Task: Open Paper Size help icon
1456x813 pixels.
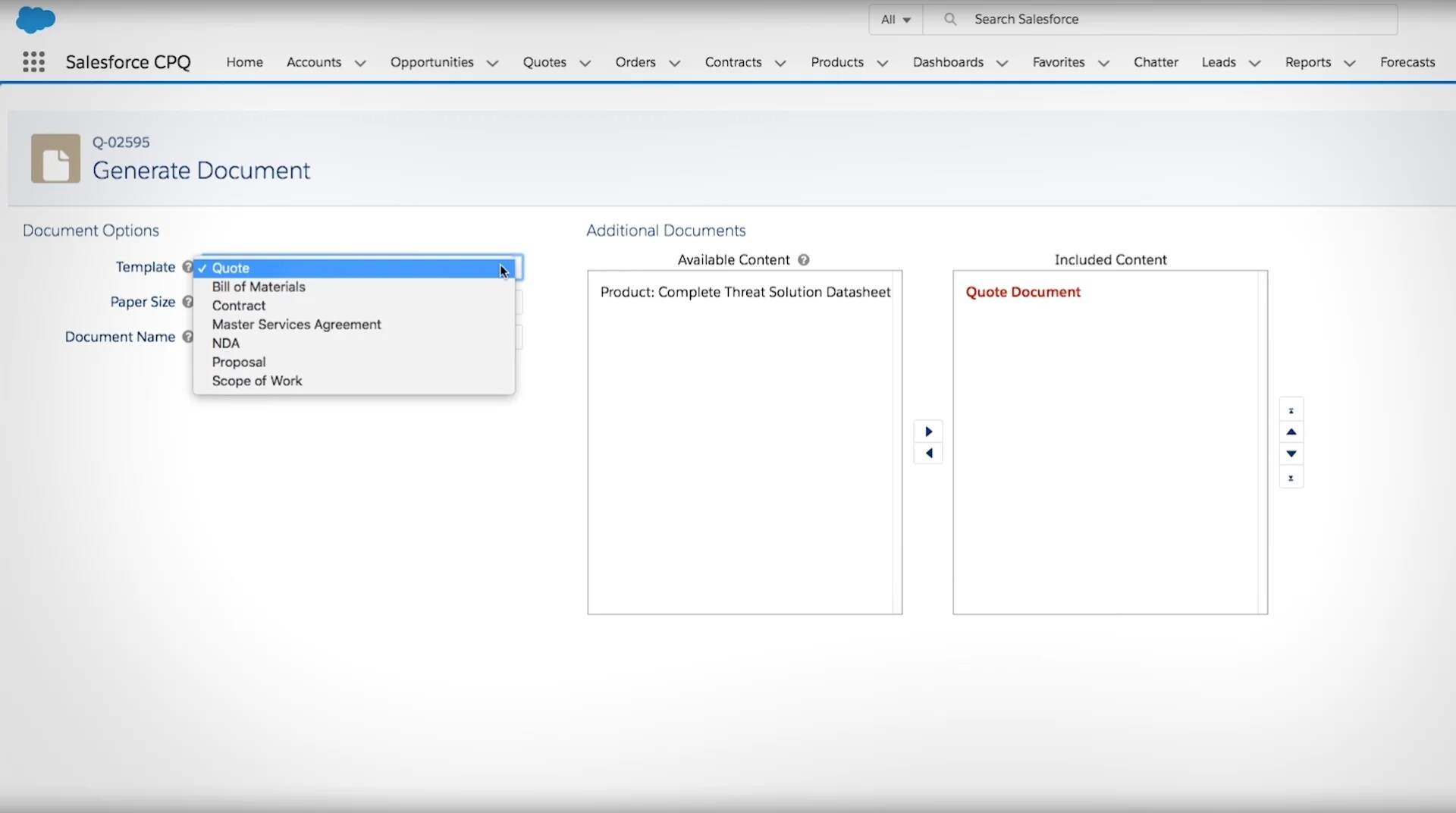Action: [x=187, y=302]
